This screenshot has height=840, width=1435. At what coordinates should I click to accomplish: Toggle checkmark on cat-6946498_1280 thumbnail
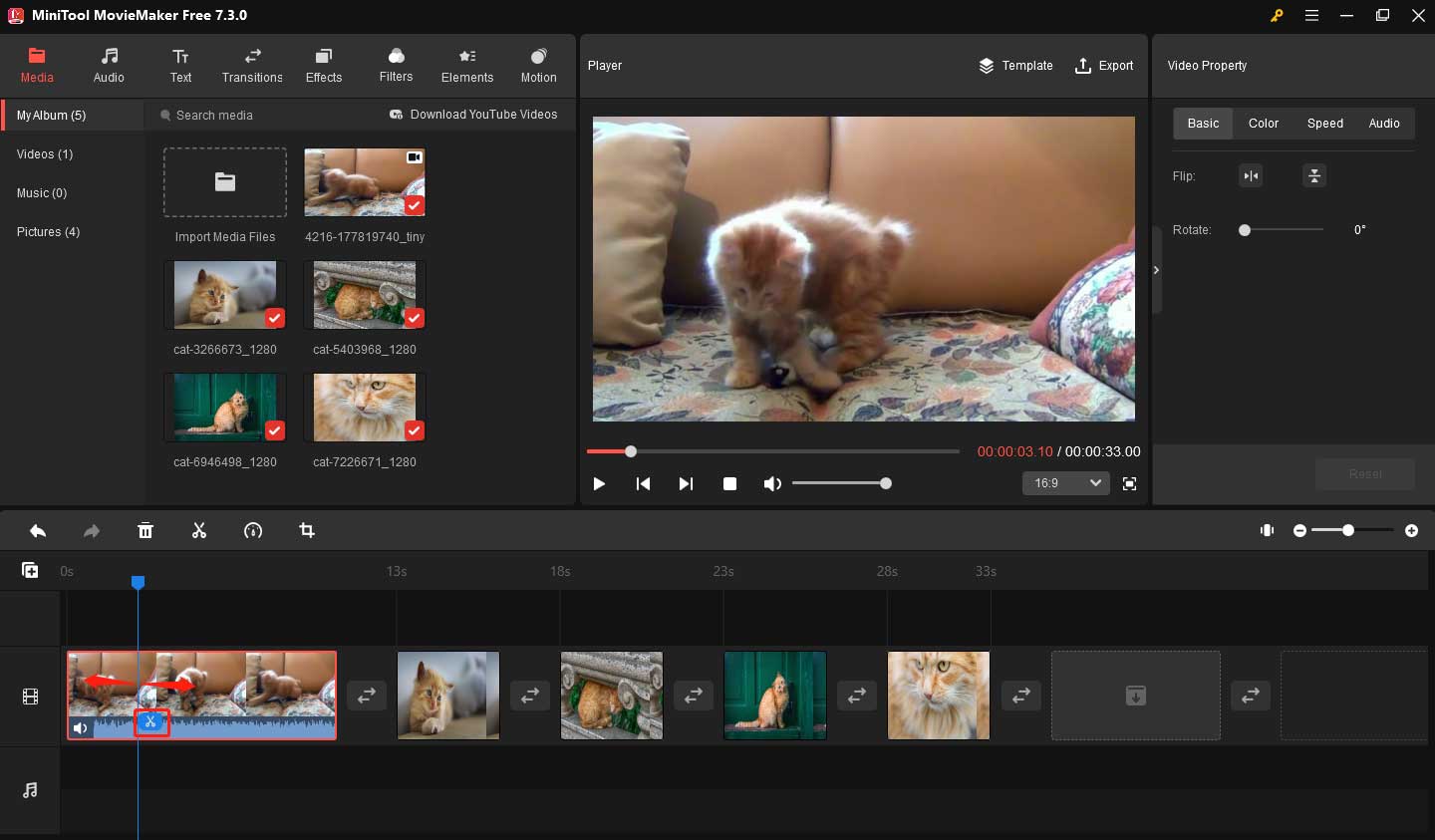[x=275, y=430]
